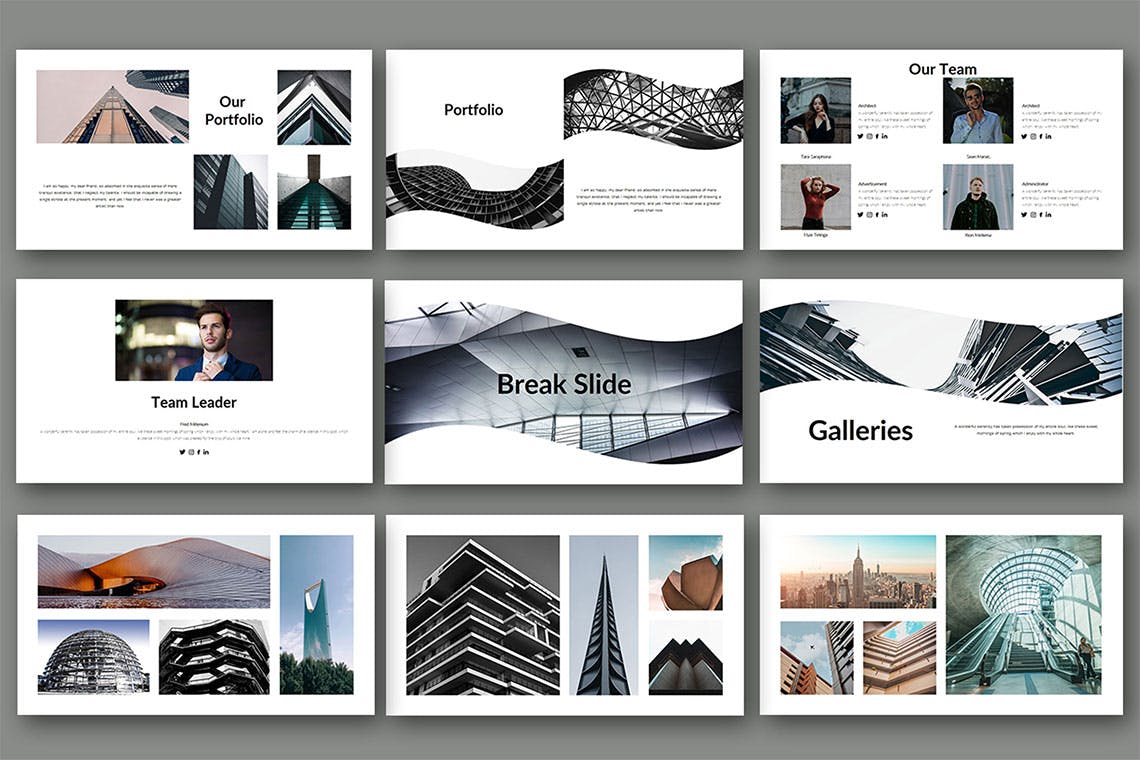
Task: Select the glass dome building photo
Action: pos(93,657)
